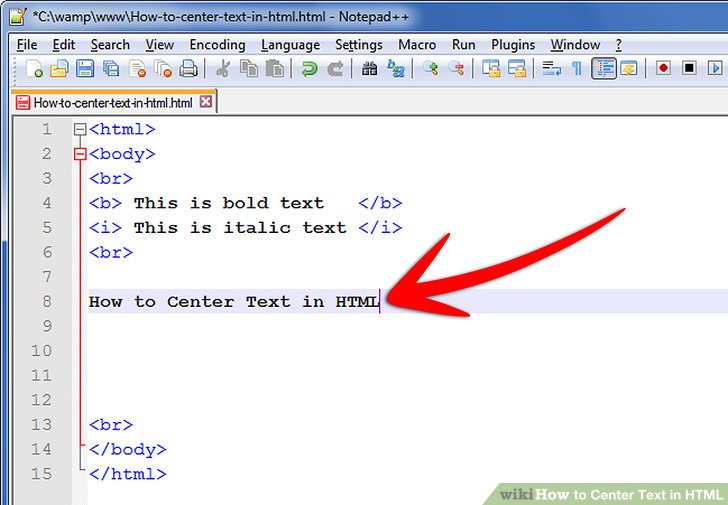Image resolution: width=728 pixels, height=505 pixels.
Task: Zoom out with the magnifier minus icon
Action: click(x=456, y=69)
